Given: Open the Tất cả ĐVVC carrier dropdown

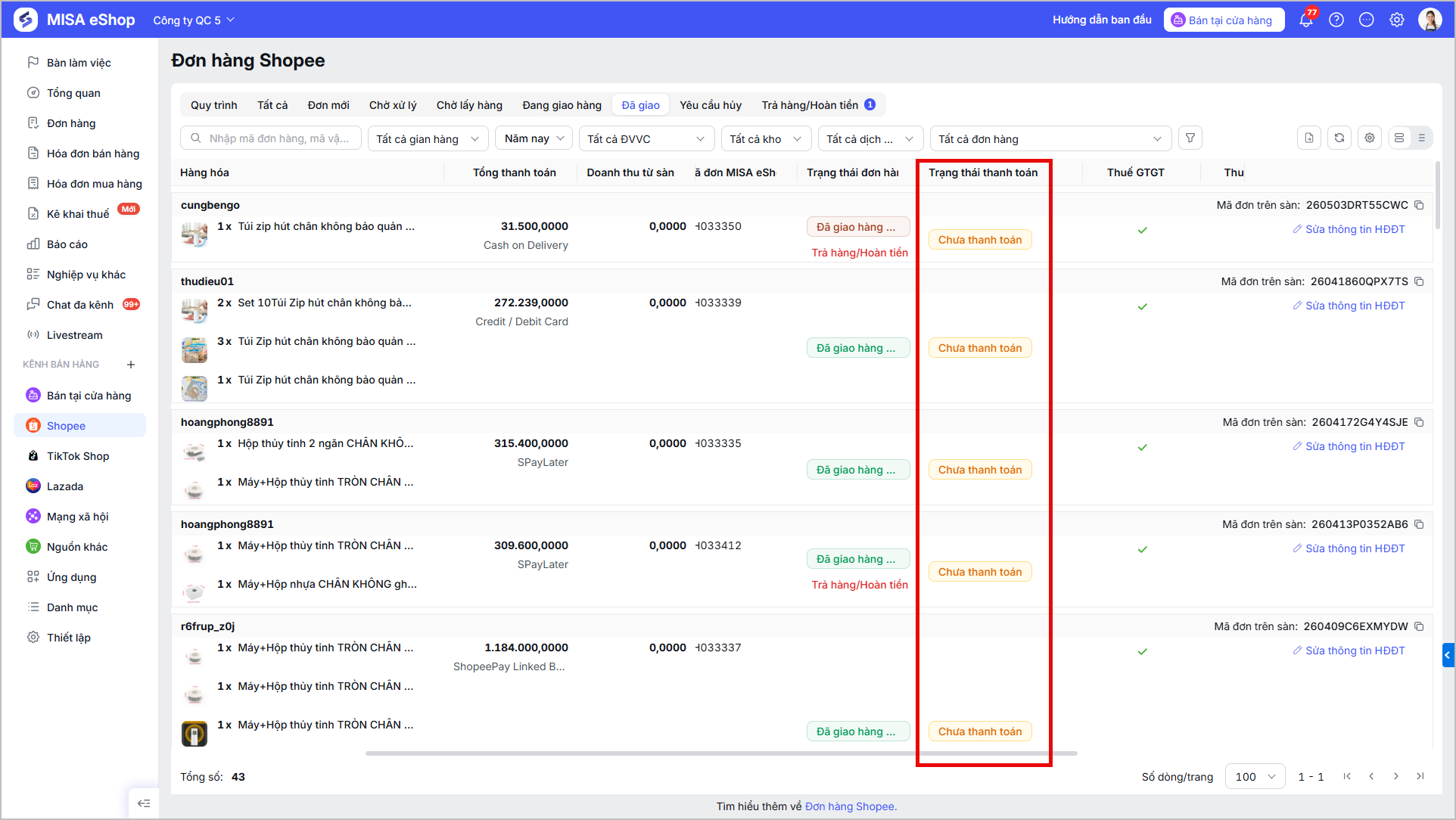Looking at the screenshot, I should [x=646, y=138].
